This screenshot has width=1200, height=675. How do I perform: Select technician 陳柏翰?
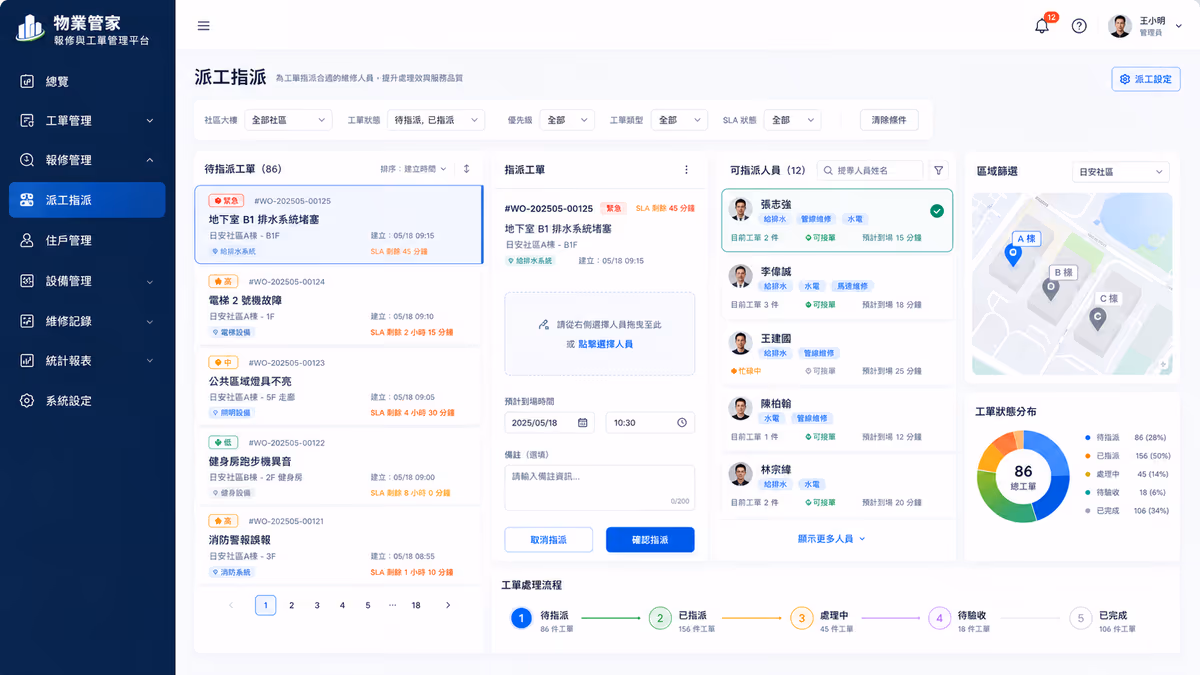[x=836, y=420]
